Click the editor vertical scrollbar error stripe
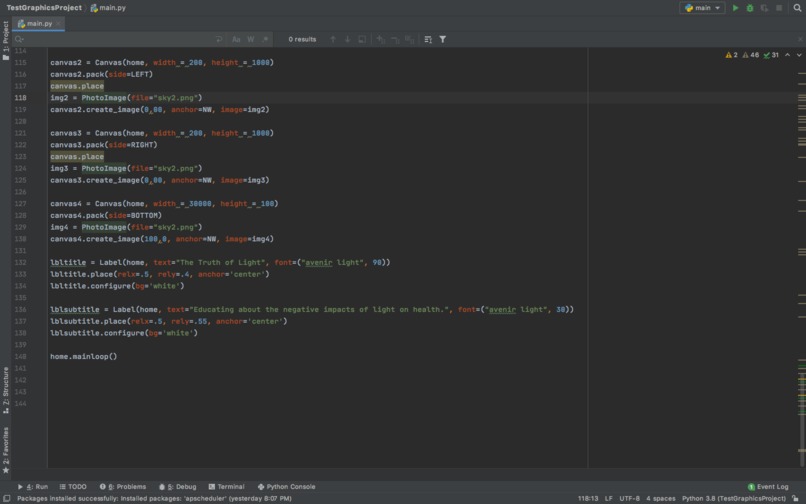806x504 pixels. (801, 257)
